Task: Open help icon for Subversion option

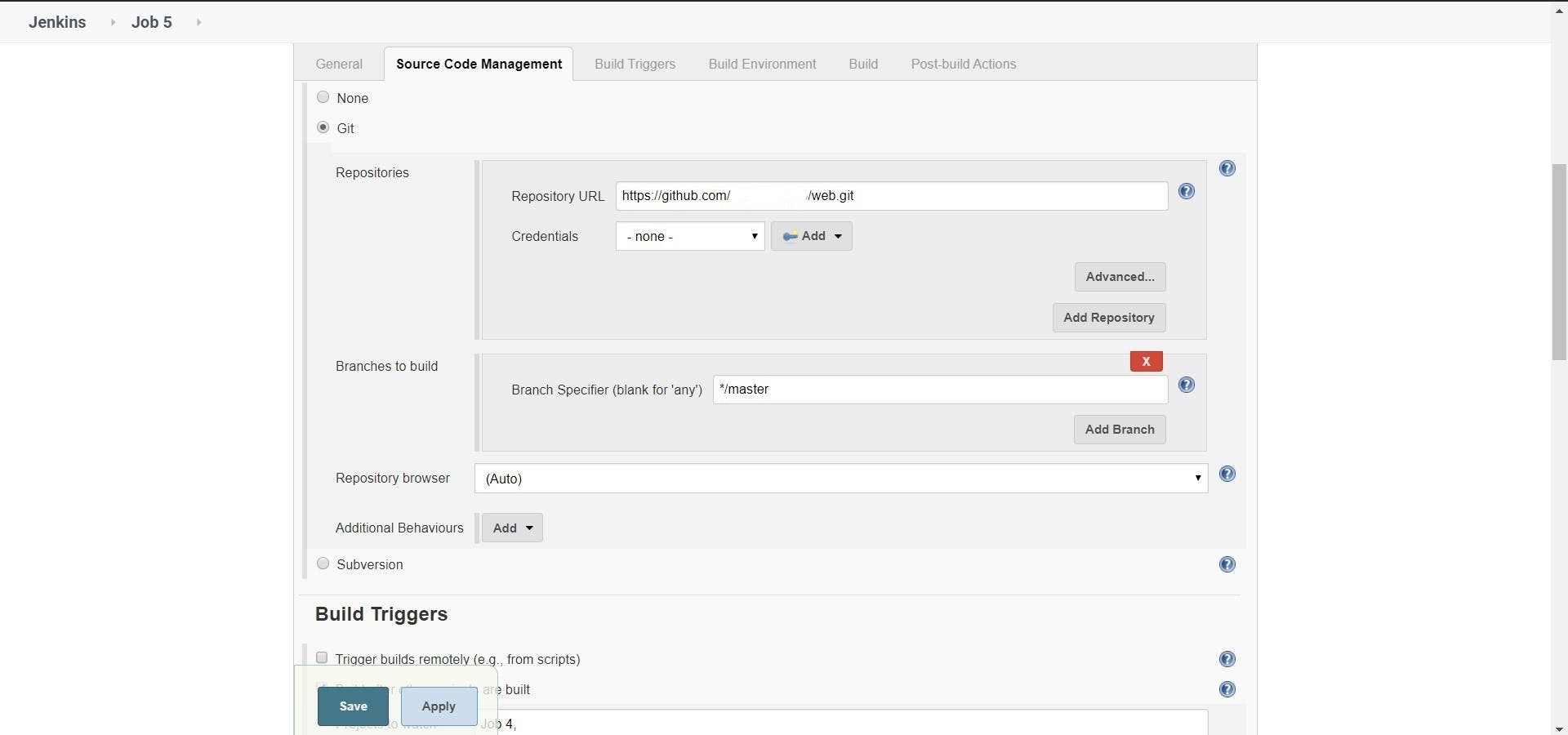Action: pos(1227,564)
